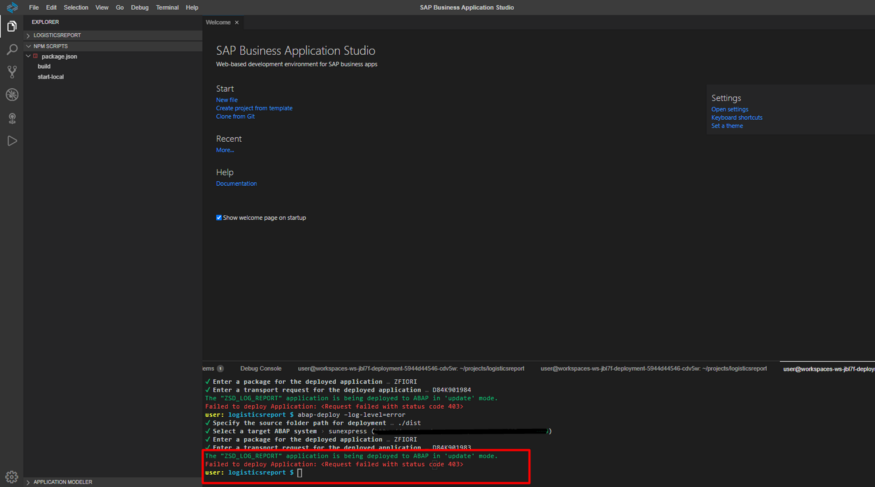Image resolution: width=875 pixels, height=487 pixels.
Task: Collapse the package.json tree node
Action: pyautogui.click(x=28, y=56)
